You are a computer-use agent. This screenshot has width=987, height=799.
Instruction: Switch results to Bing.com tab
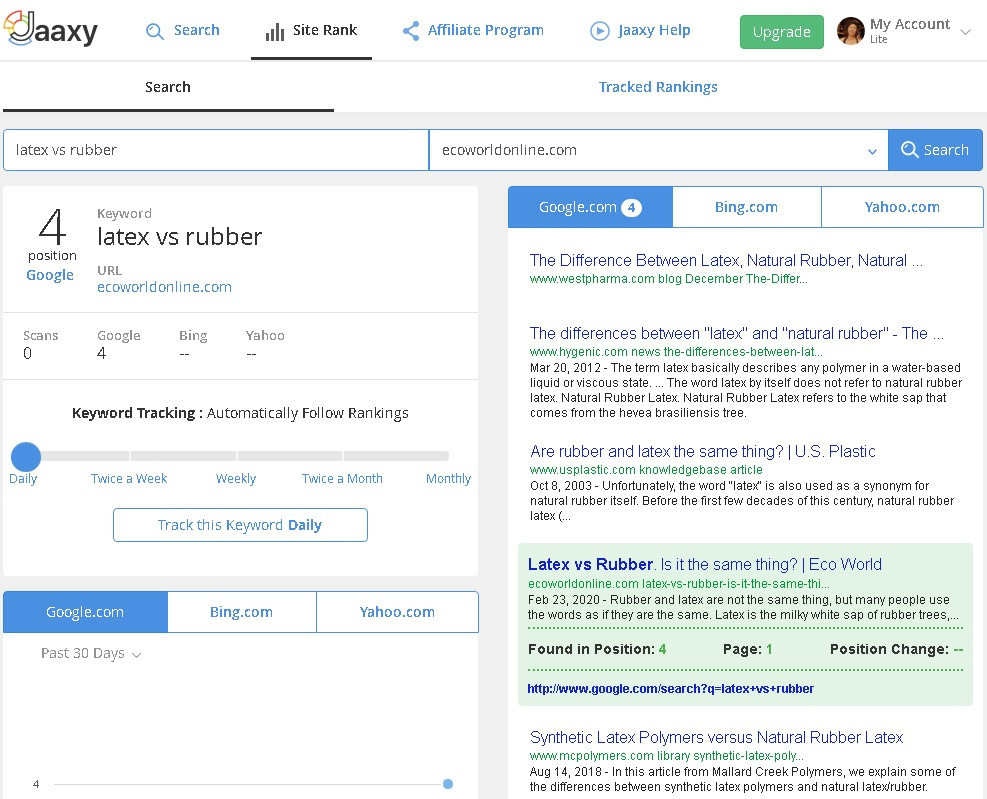tap(747, 207)
